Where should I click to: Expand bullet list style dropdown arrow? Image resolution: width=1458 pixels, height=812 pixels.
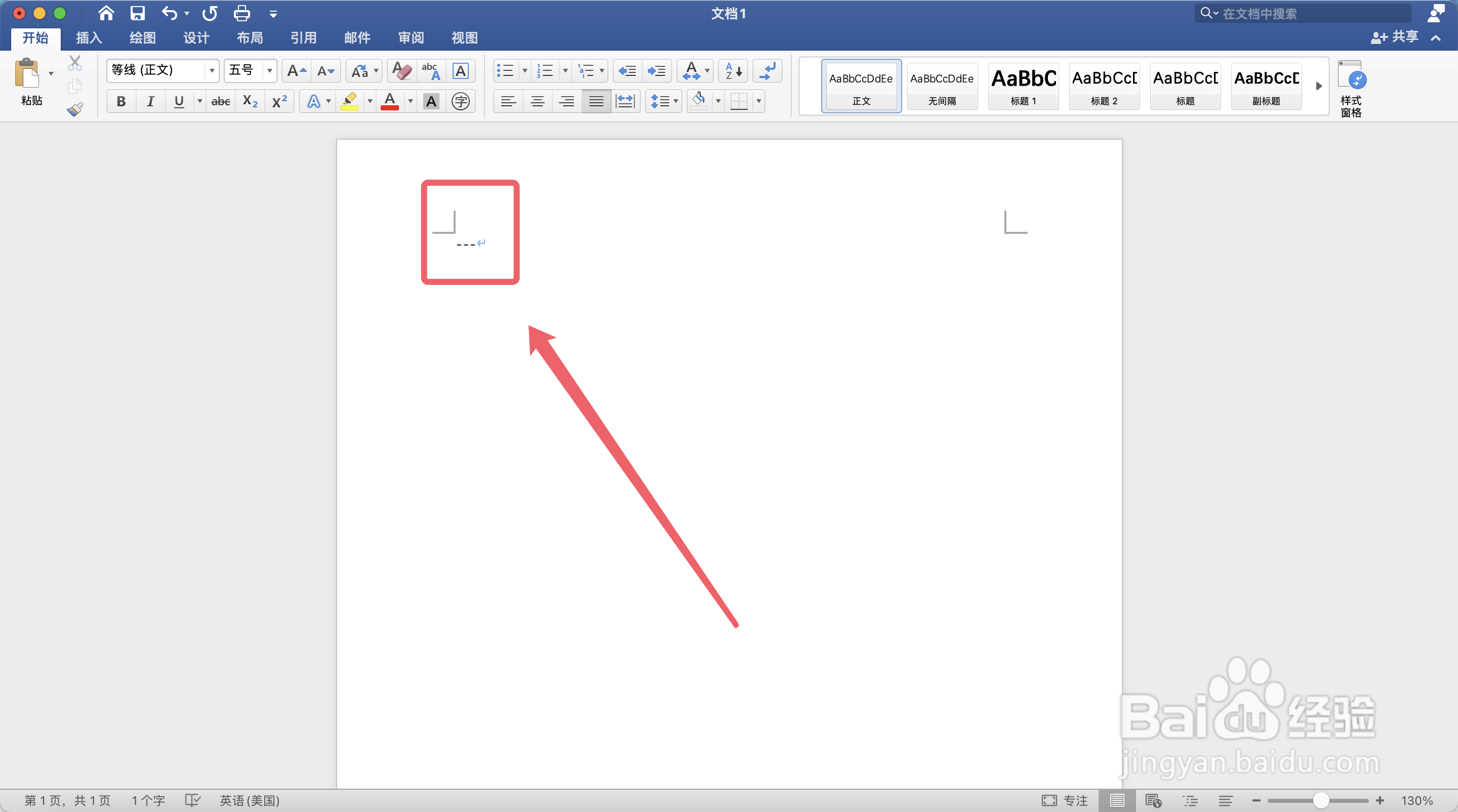tap(524, 71)
